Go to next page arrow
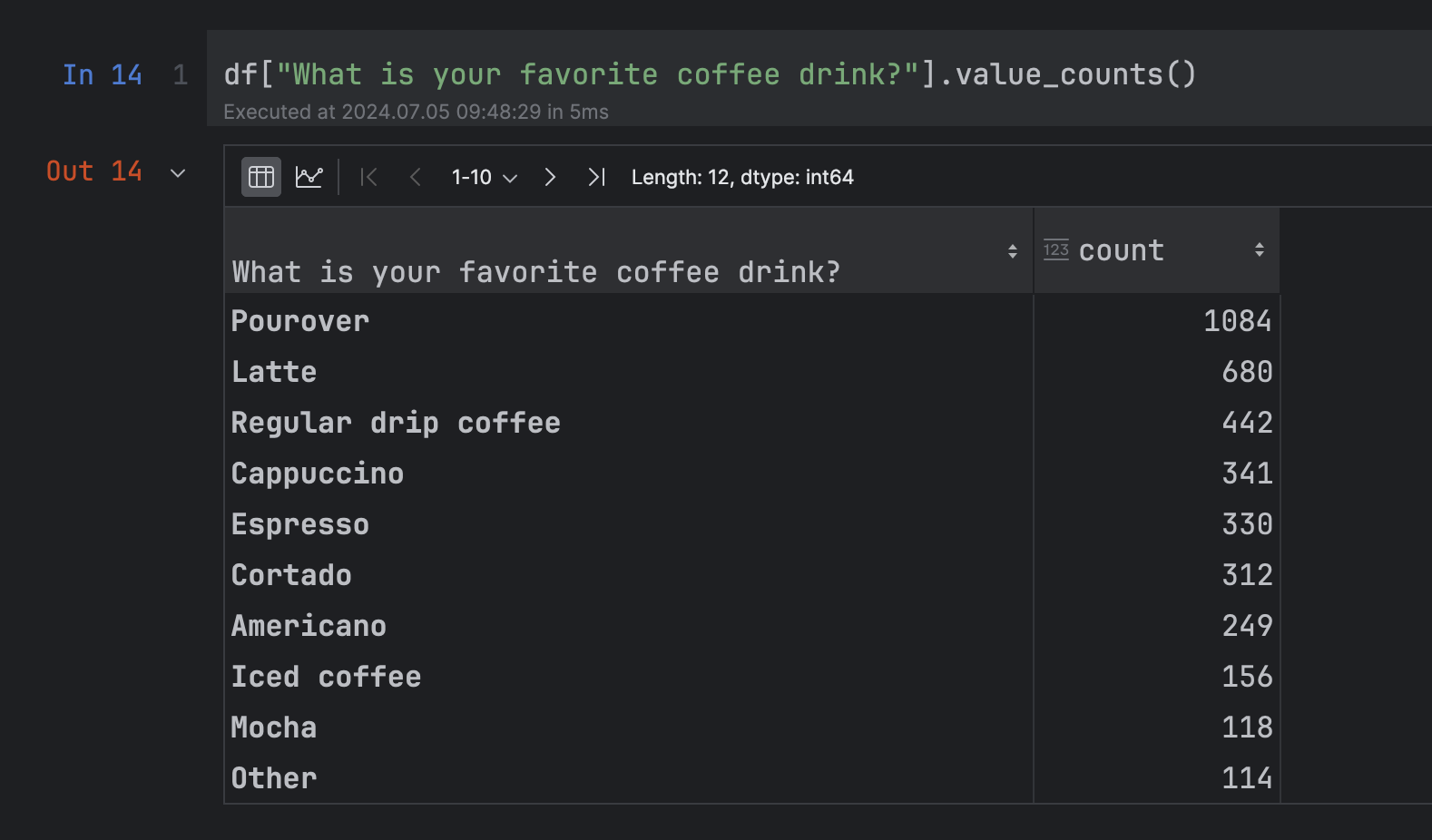Viewport: 1432px width, 840px height. coord(550,177)
